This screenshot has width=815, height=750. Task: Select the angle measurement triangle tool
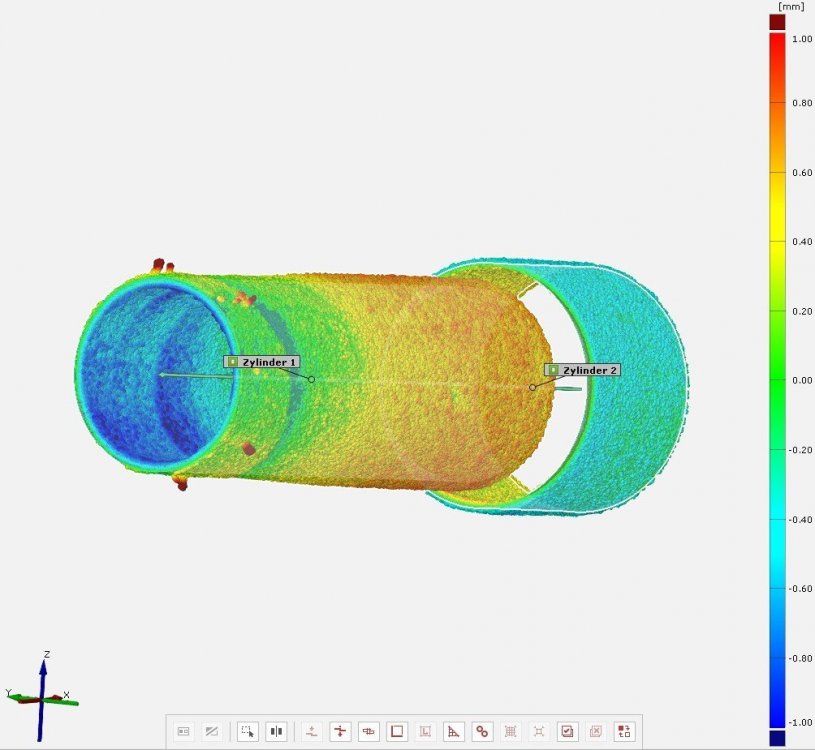click(454, 731)
